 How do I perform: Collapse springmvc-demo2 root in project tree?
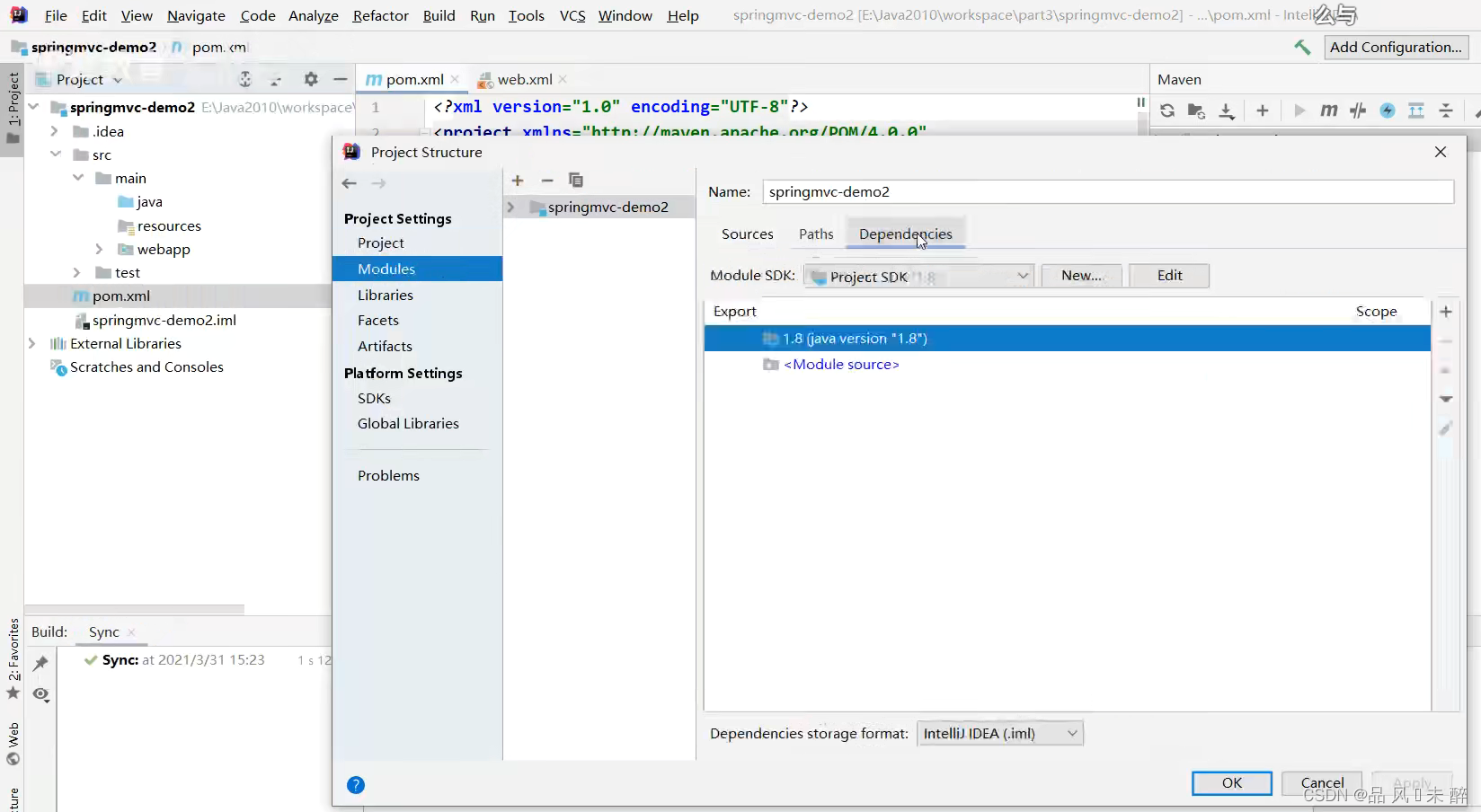tap(33, 107)
